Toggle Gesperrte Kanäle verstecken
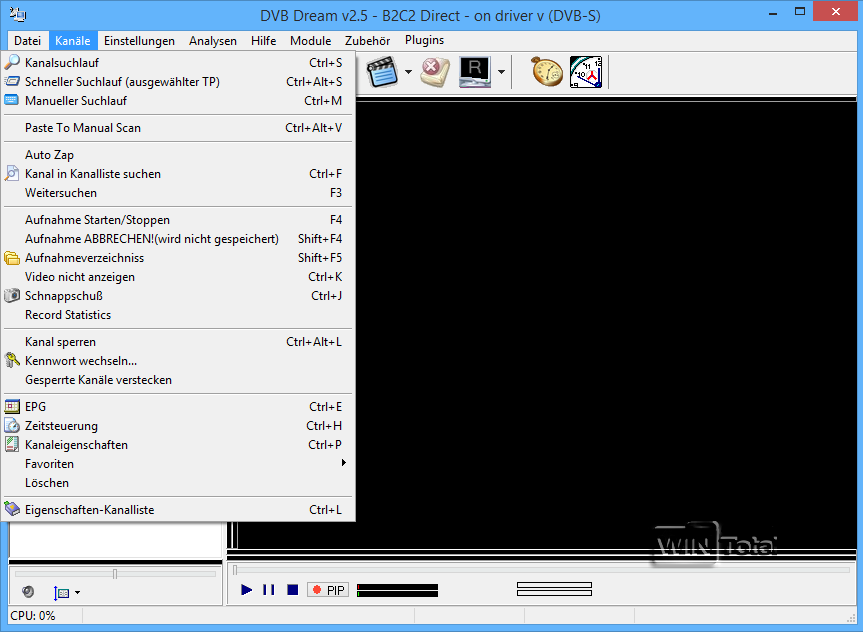The image size is (863, 632). pos(178,380)
